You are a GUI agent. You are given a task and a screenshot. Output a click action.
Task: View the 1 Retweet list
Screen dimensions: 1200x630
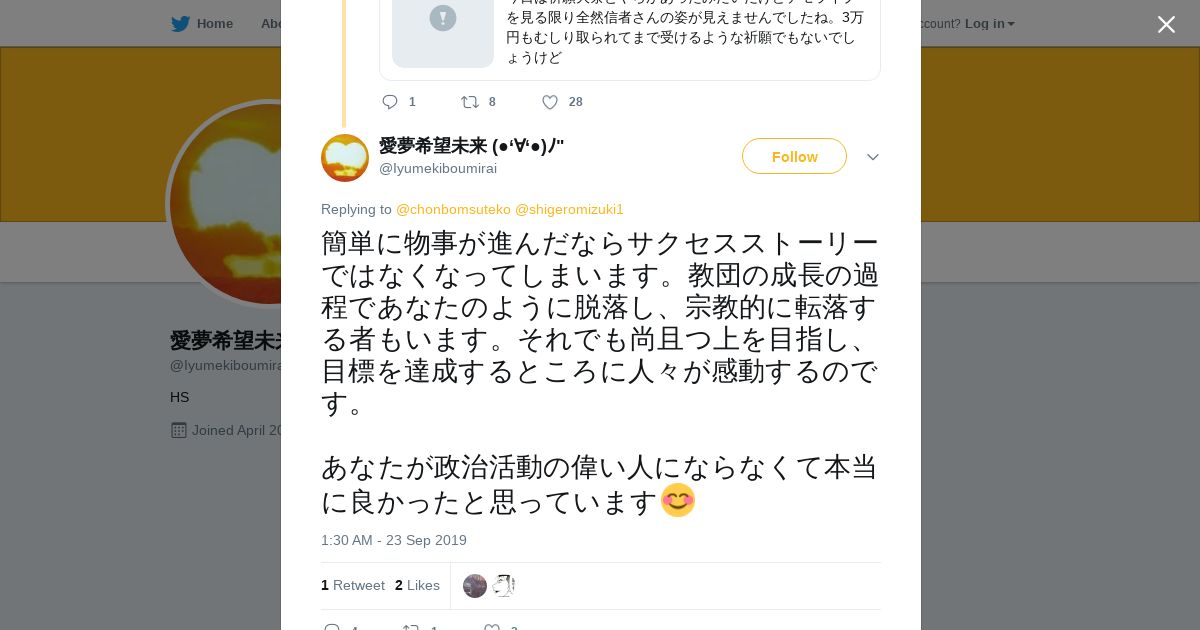click(353, 585)
